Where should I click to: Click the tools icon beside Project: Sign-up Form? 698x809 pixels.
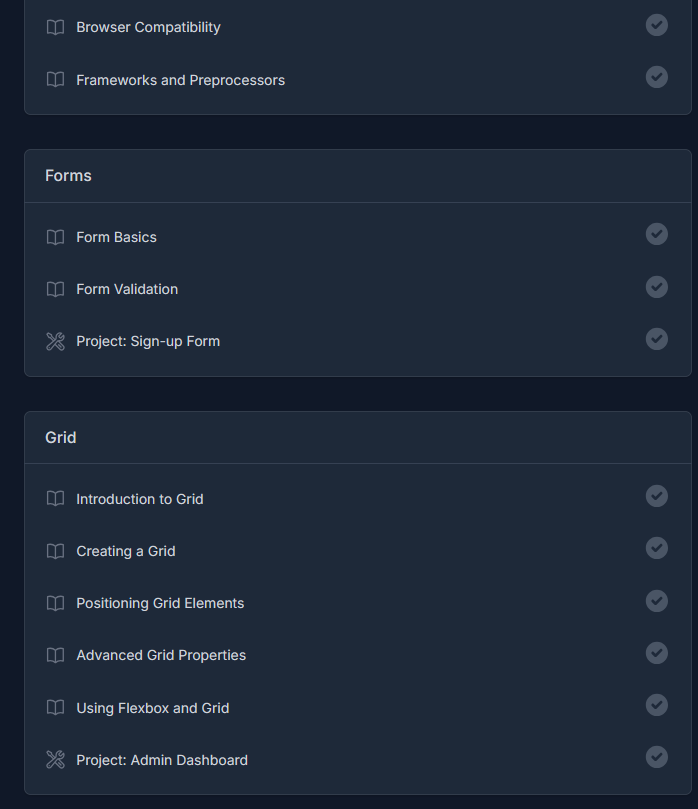[55, 341]
